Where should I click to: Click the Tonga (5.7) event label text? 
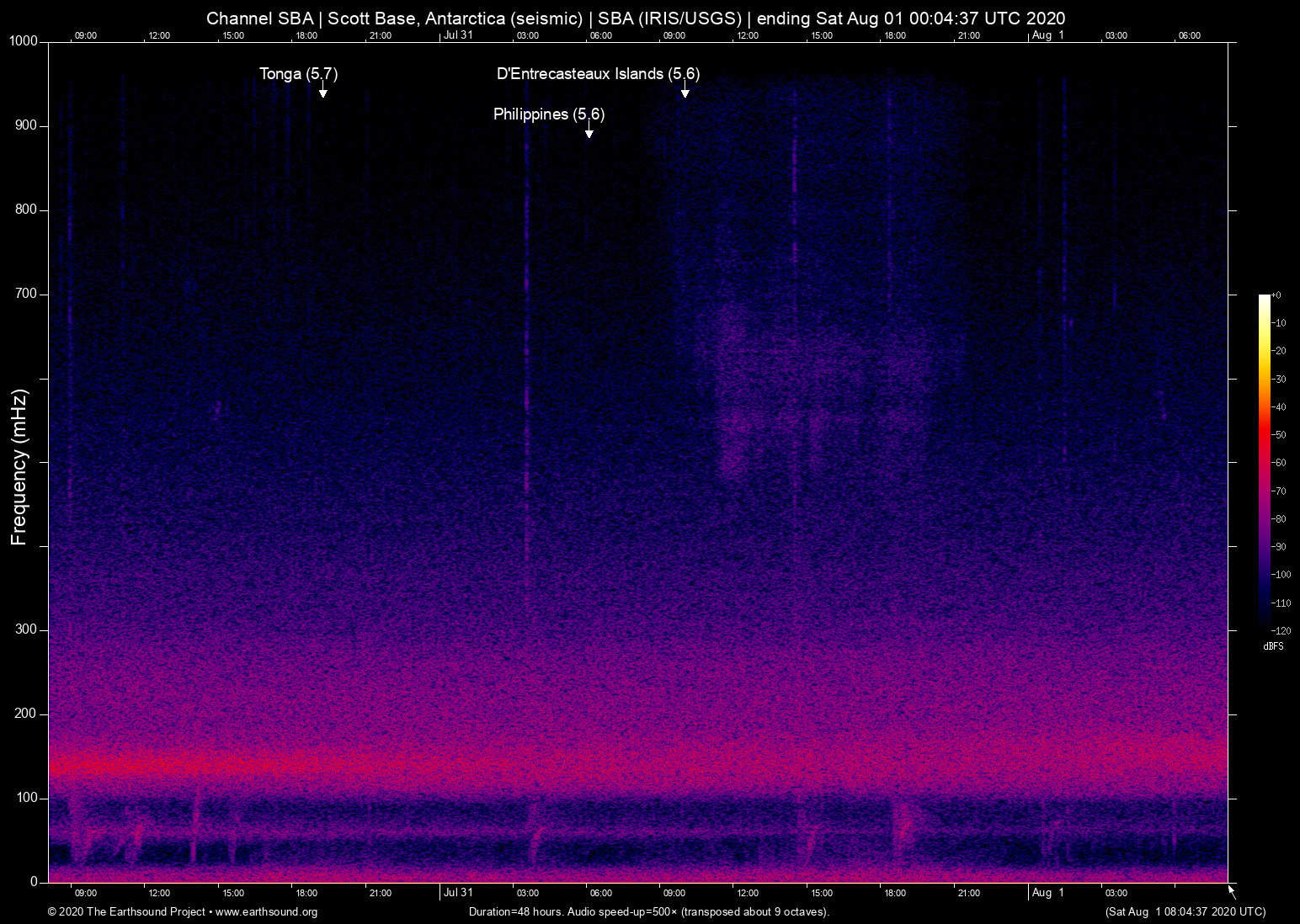pos(298,74)
